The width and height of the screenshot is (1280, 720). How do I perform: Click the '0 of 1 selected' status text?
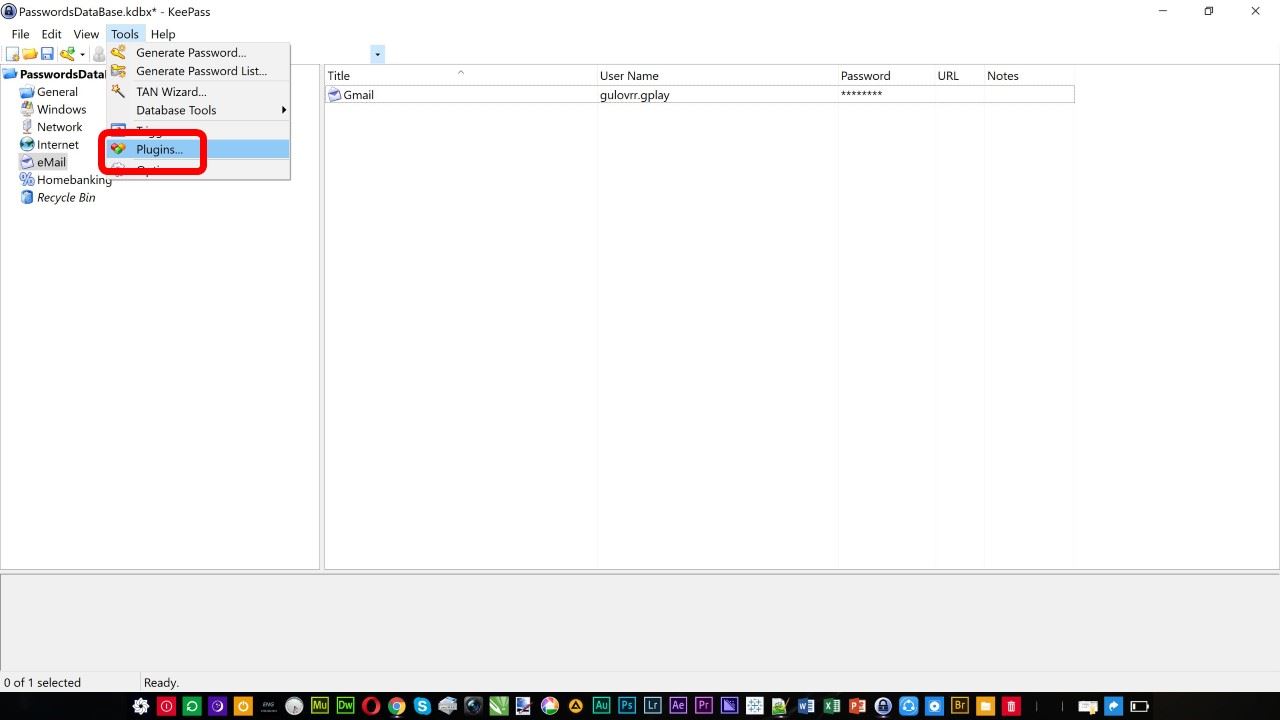(42, 683)
